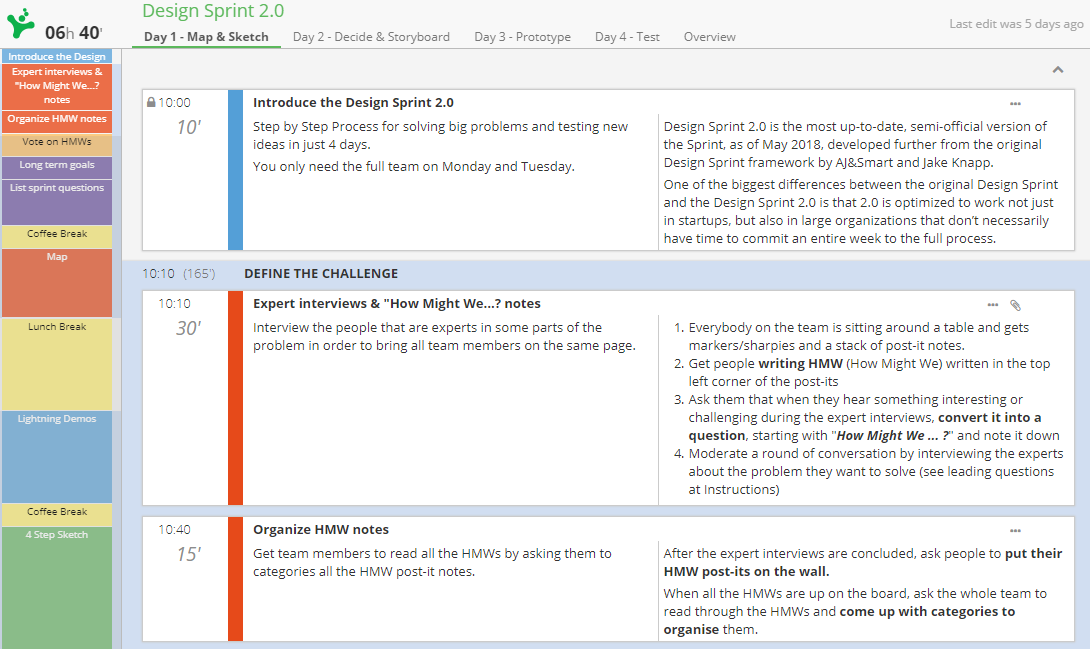Open the three-dot menu on Organize HMW notes
Screen dimensions: 1090x649
1015,531
